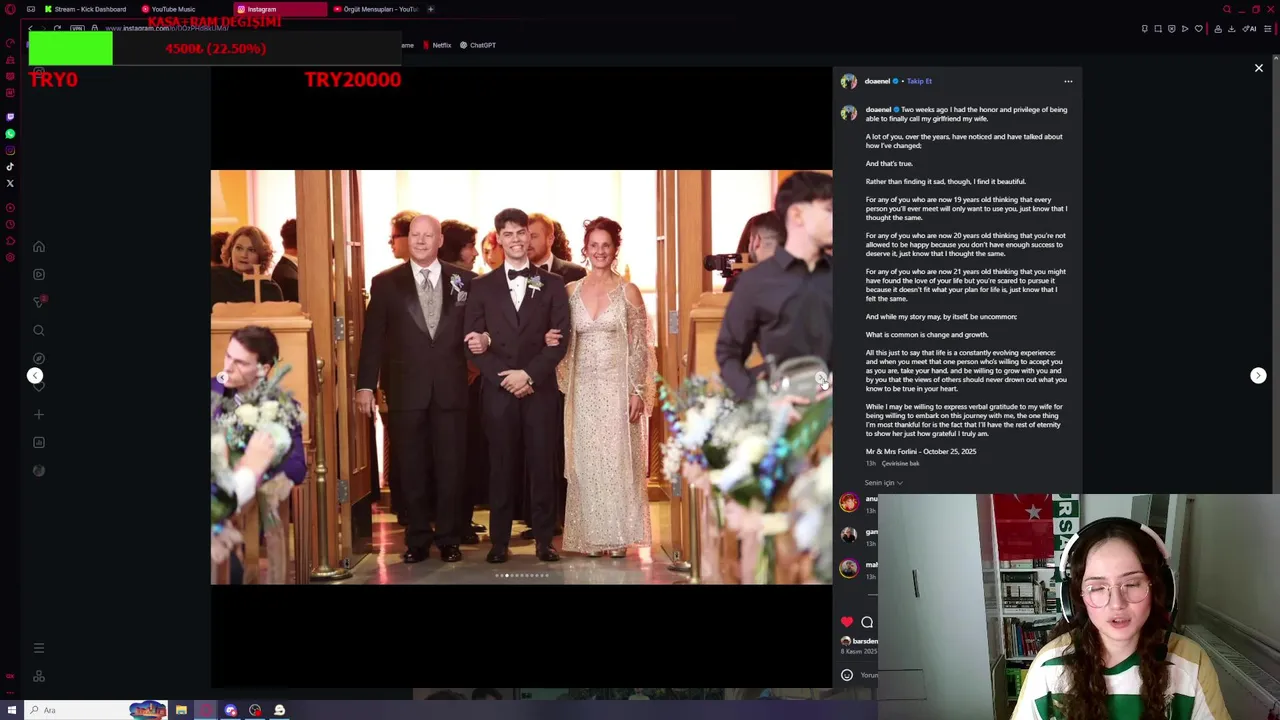This screenshot has width=1280, height=720.
Task: Open the Meta apps icon in nav
Action: click(39, 676)
